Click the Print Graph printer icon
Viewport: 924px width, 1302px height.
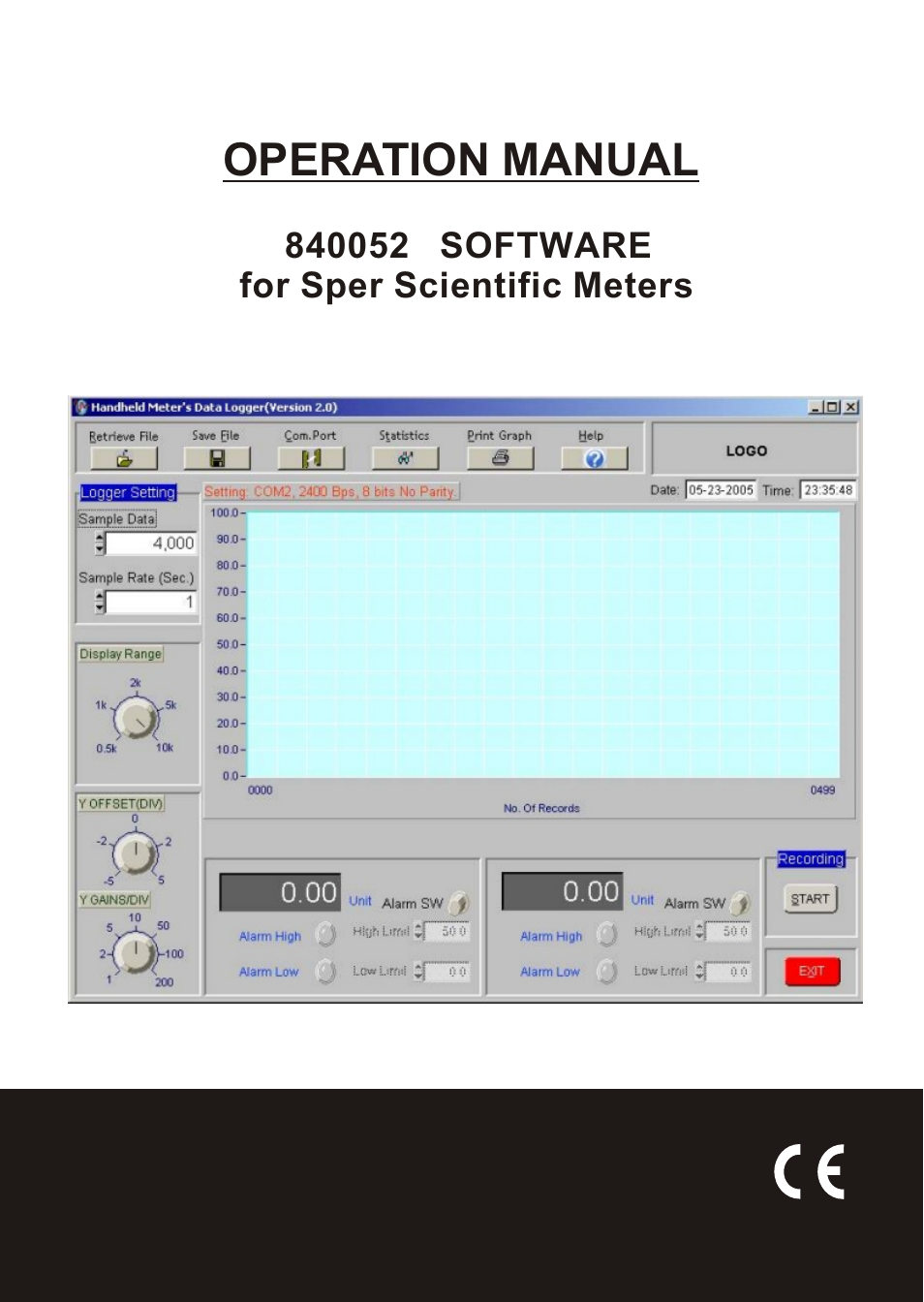[x=500, y=457]
